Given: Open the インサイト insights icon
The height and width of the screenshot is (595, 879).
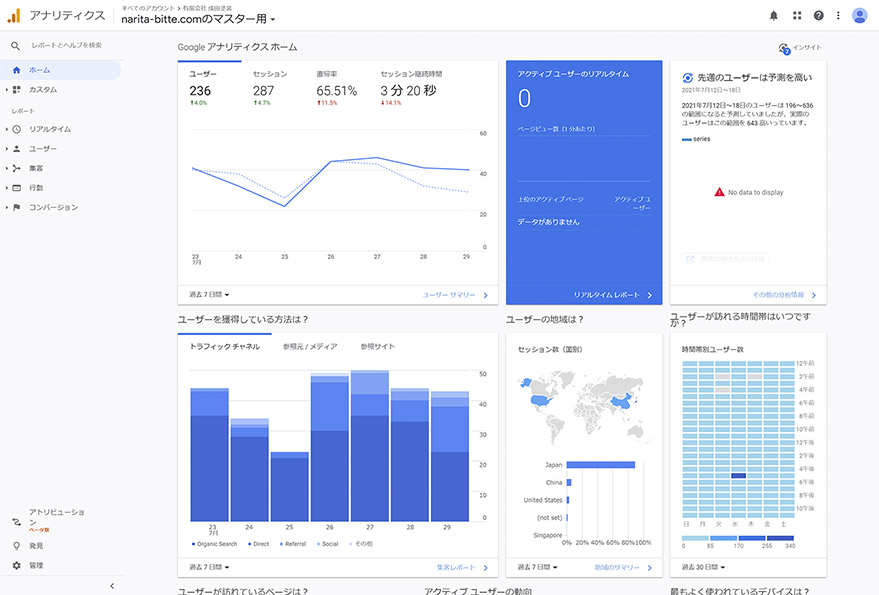Looking at the screenshot, I should [x=784, y=49].
